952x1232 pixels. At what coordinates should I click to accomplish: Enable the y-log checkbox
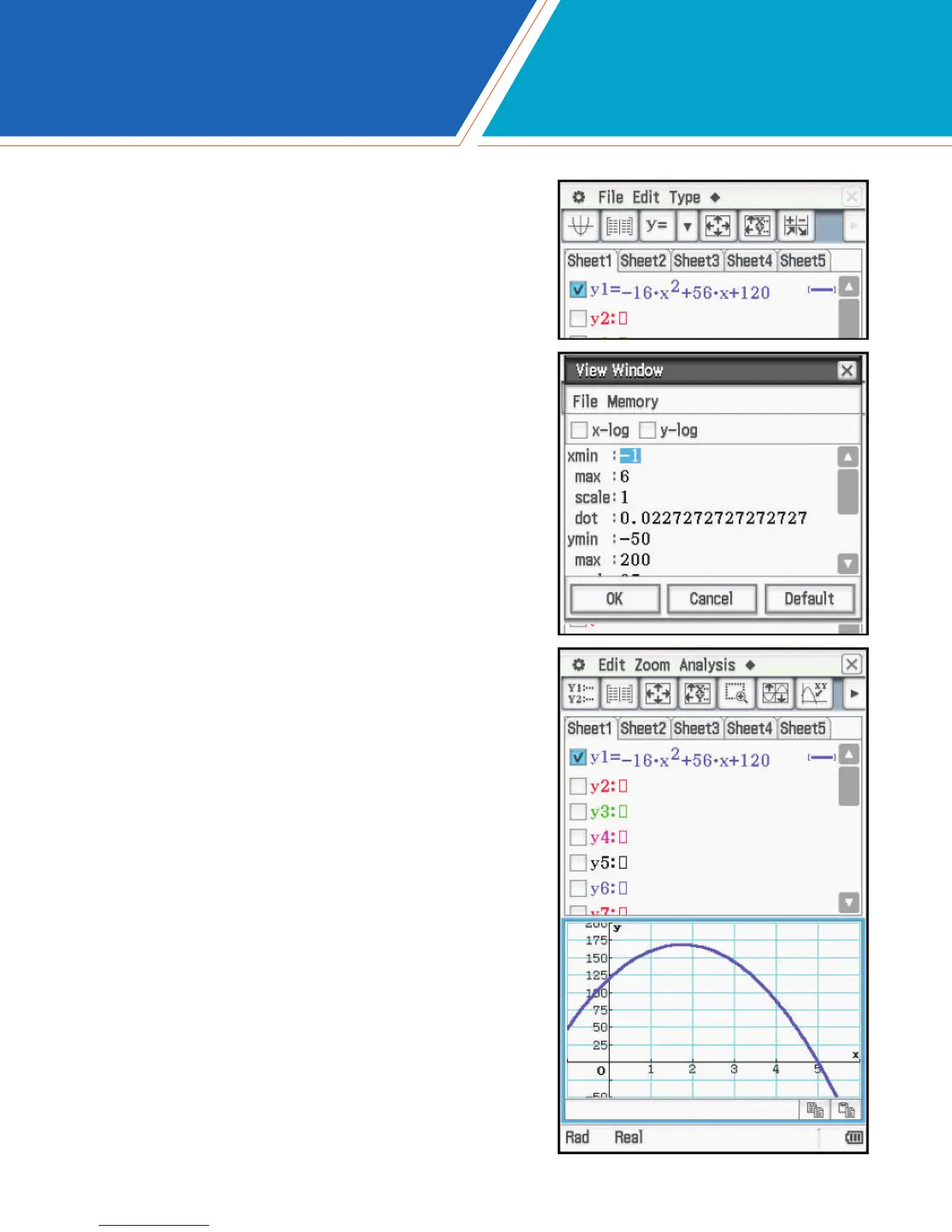(647, 430)
